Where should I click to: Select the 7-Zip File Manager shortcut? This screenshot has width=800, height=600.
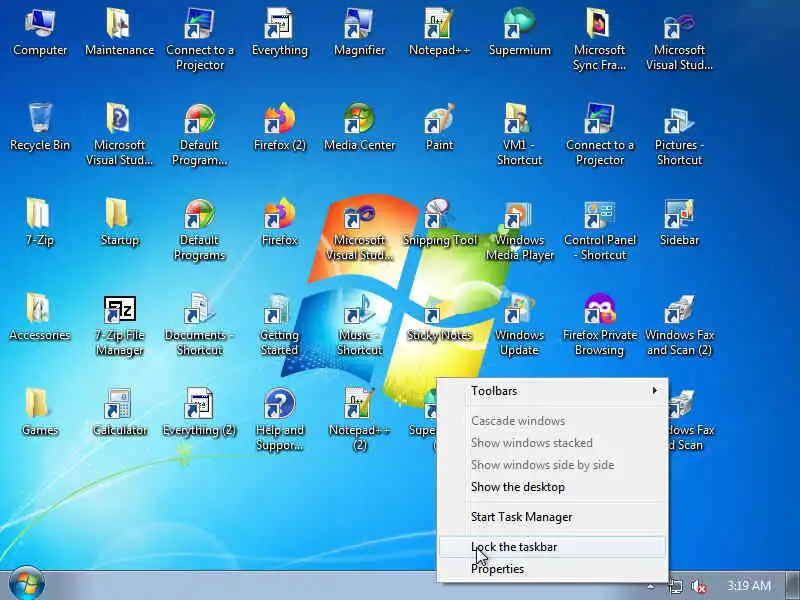[x=119, y=325]
